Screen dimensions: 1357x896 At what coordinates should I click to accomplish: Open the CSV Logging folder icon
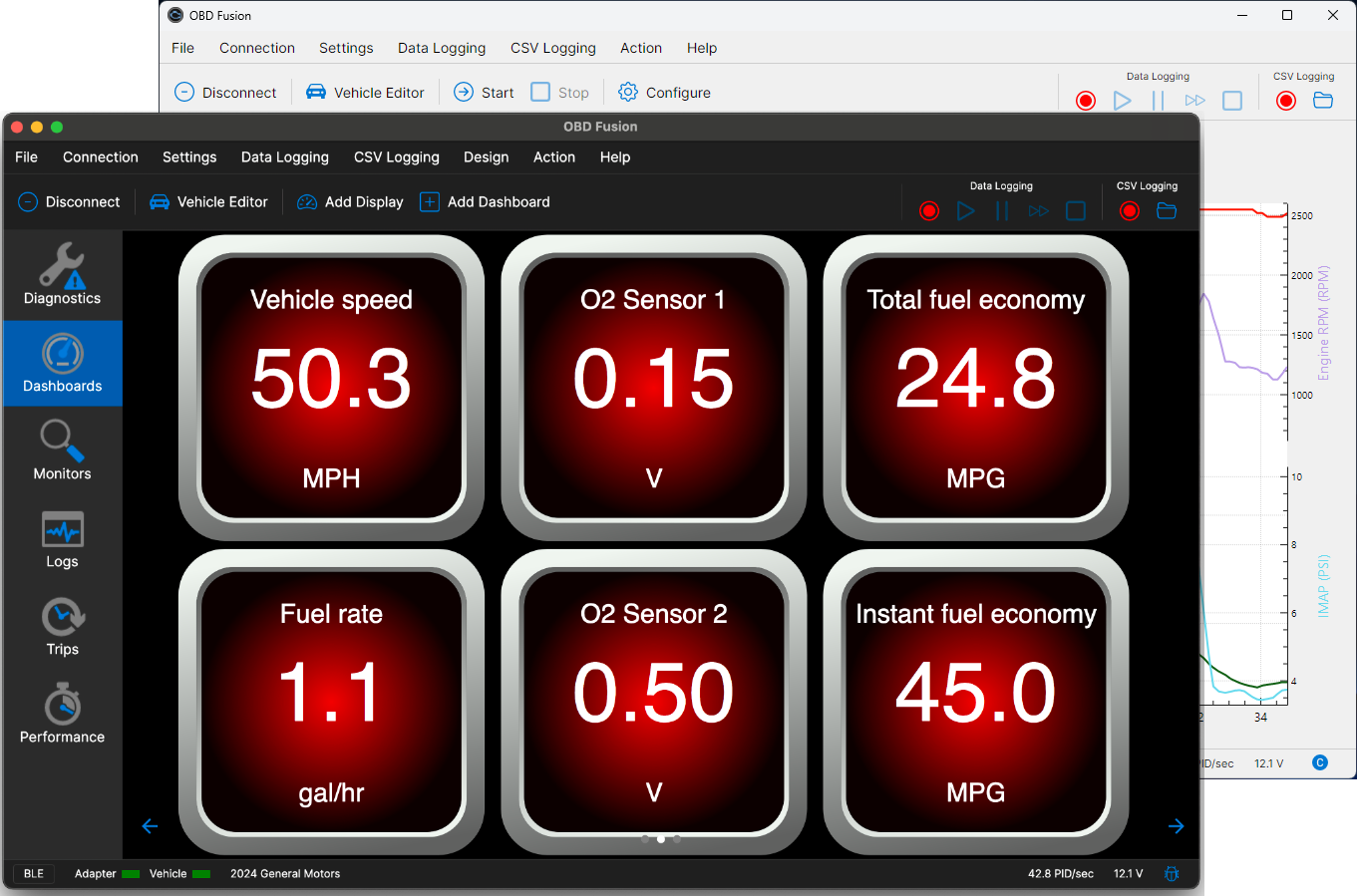click(1166, 210)
